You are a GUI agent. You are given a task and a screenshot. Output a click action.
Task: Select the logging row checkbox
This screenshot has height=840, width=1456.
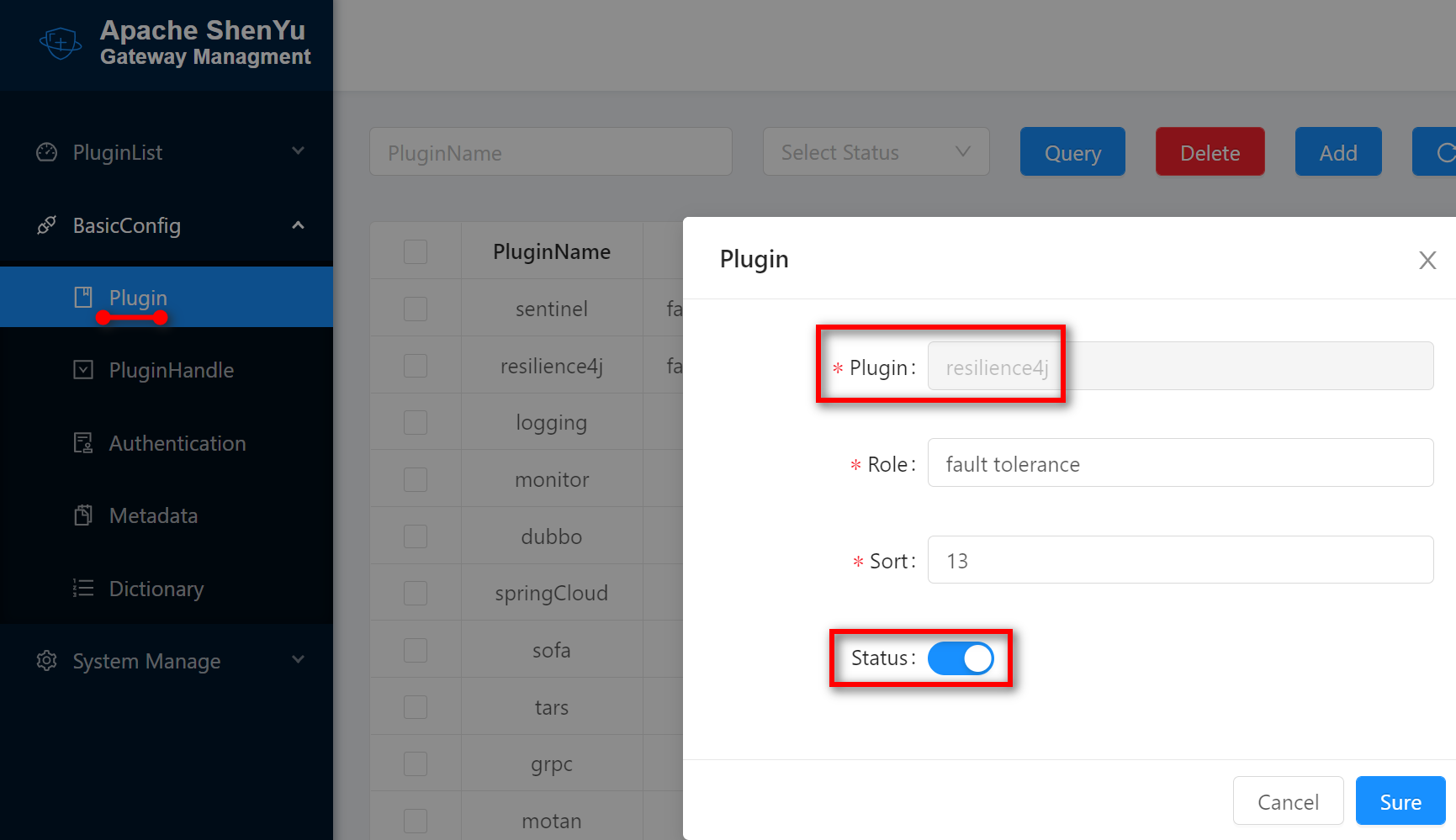pyautogui.click(x=416, y=422)
